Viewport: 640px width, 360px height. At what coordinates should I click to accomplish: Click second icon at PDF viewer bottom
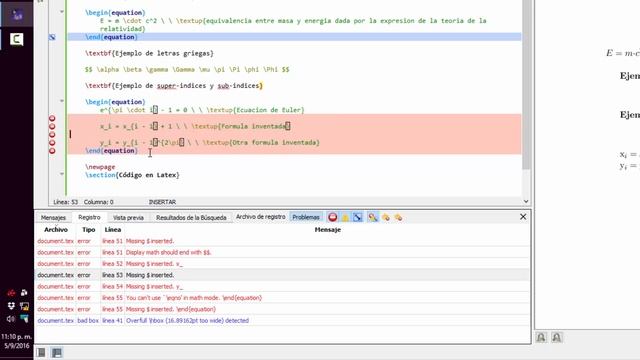(x=557, y=338)
